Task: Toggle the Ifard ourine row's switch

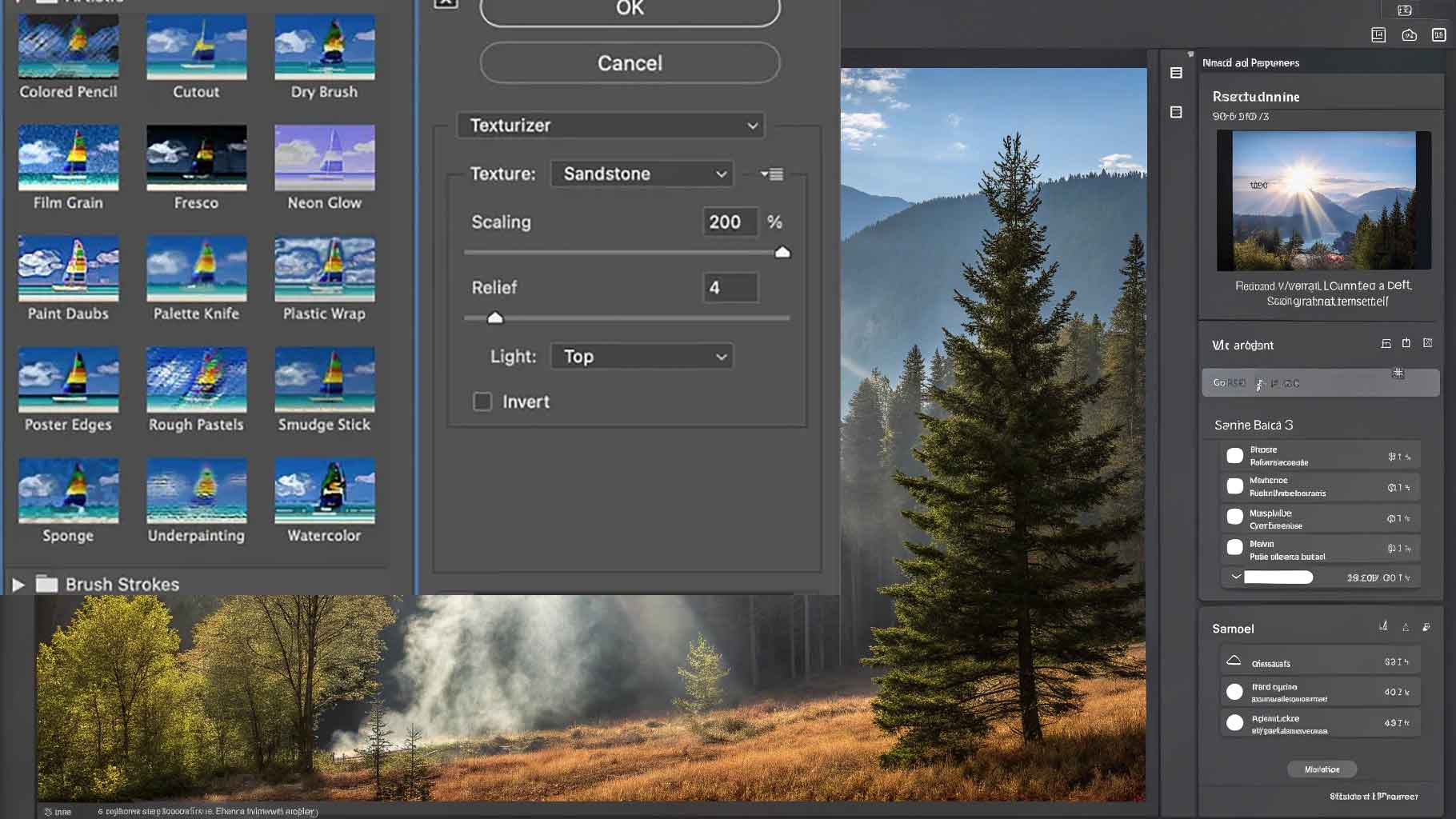Action: pos(1234,692)
